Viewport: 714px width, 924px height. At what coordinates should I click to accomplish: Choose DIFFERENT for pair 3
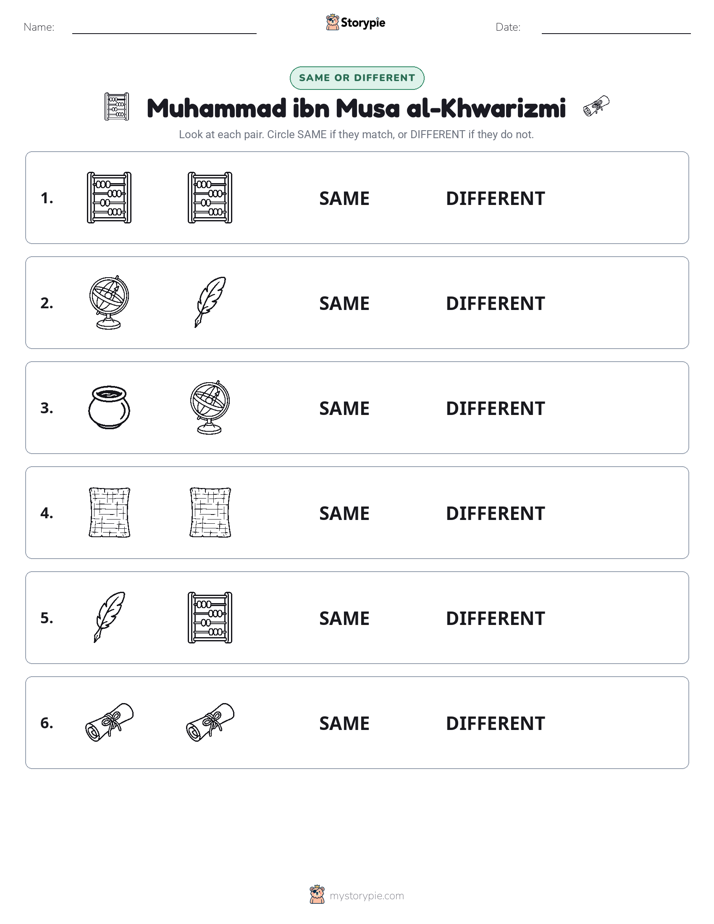click(x=495, y=408)
